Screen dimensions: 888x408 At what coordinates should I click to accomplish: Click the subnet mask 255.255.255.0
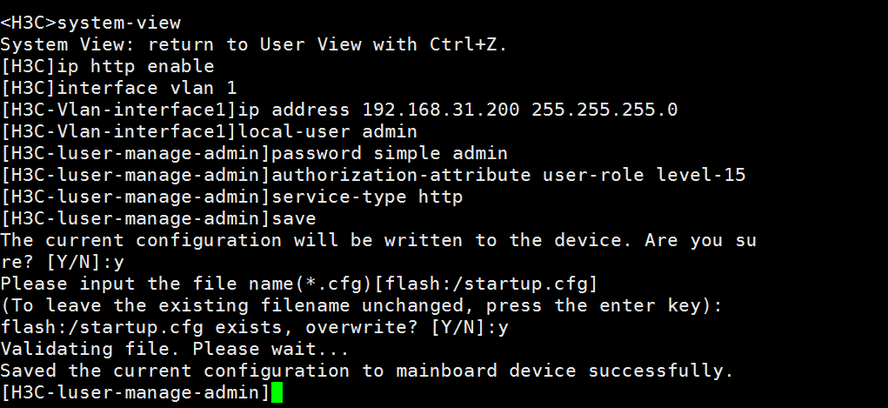[x=604, y=109]
